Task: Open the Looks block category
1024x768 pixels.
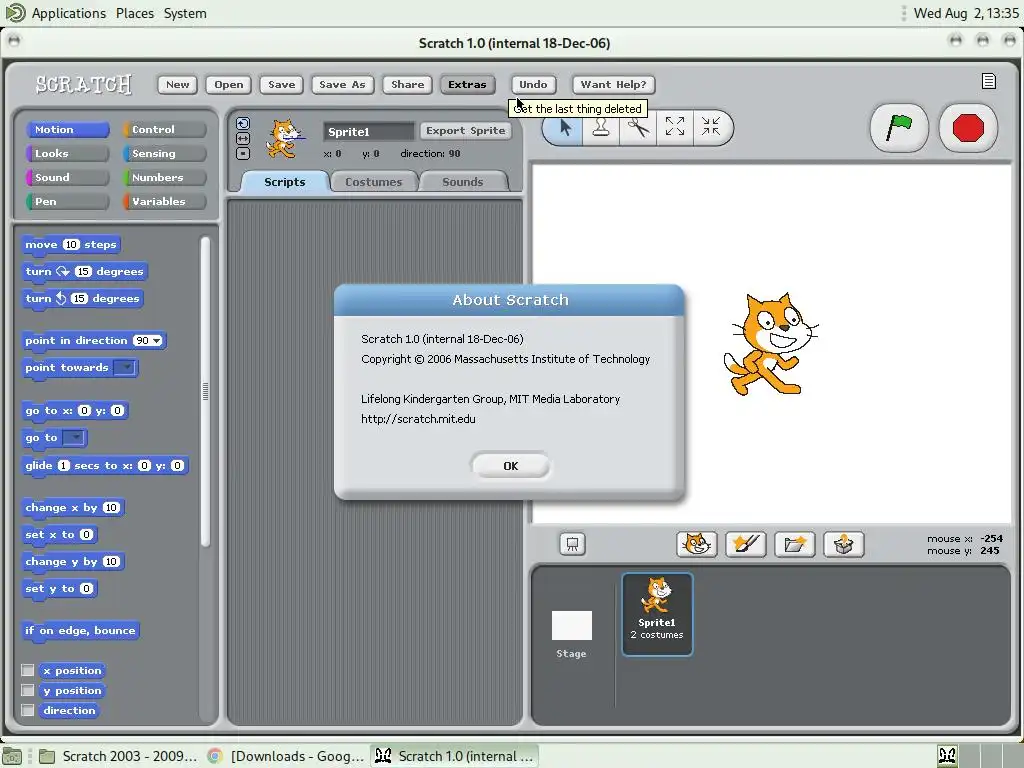Action: [x=67, y=153]
